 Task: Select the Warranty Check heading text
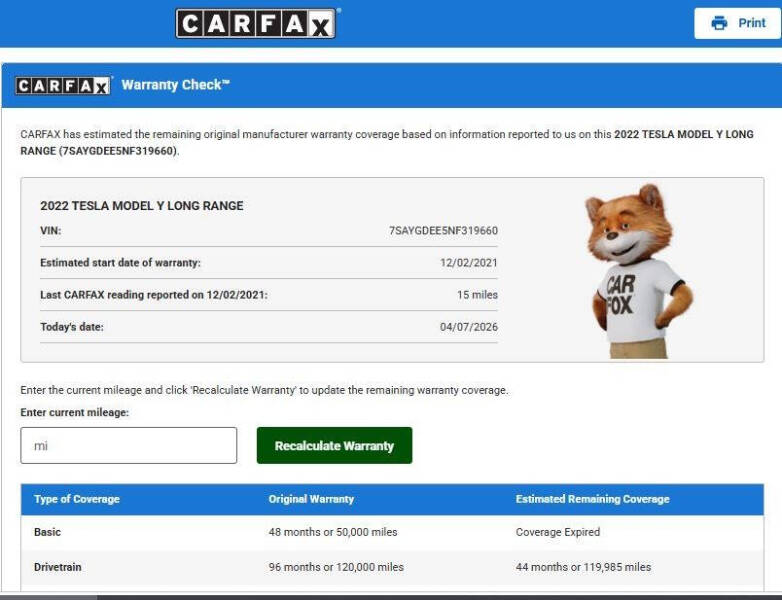175,85
